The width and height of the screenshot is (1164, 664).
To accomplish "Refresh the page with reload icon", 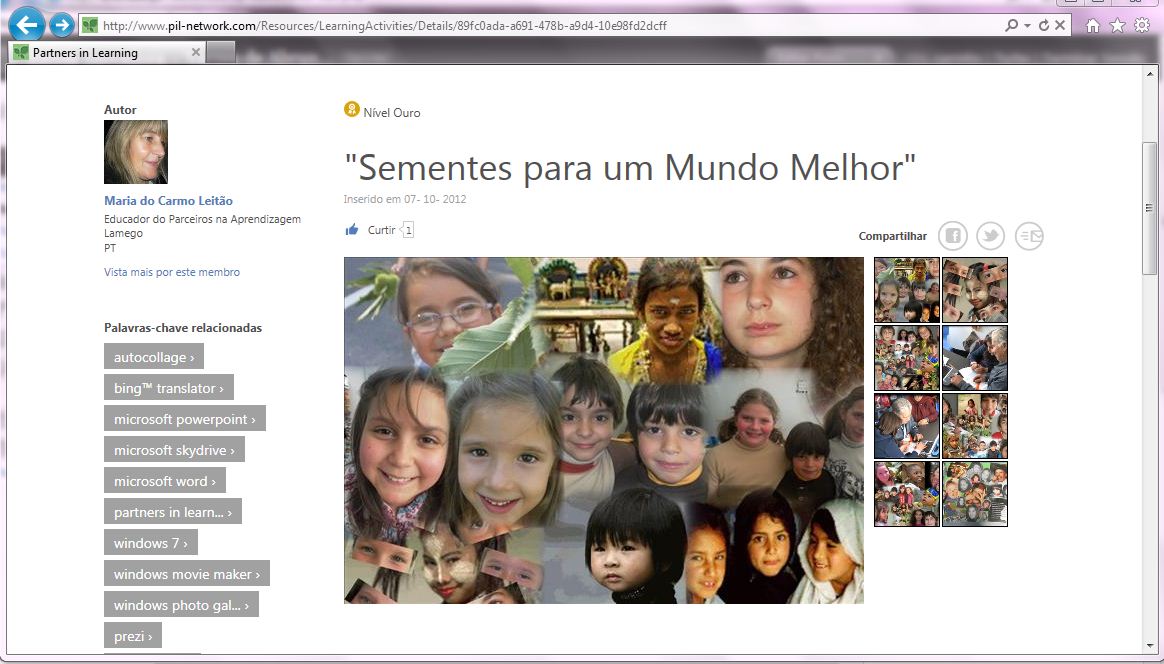I will tap(1044, 25).
